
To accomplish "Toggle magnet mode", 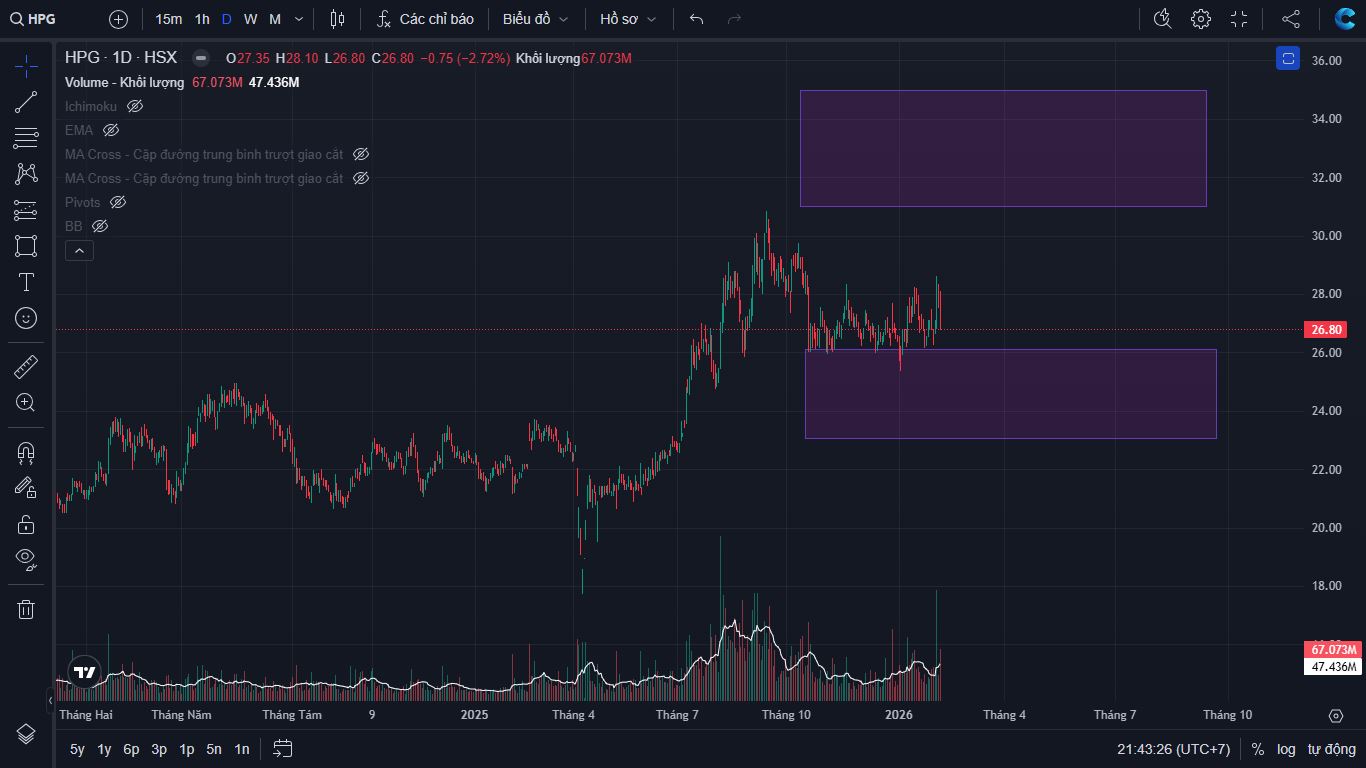I will coord(26,452).
